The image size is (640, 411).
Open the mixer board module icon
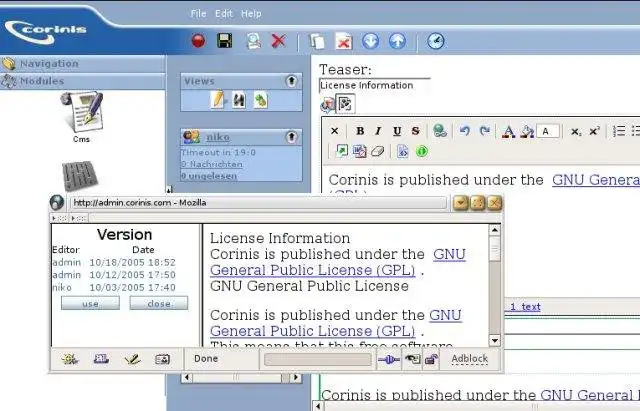tap(80, 176)
